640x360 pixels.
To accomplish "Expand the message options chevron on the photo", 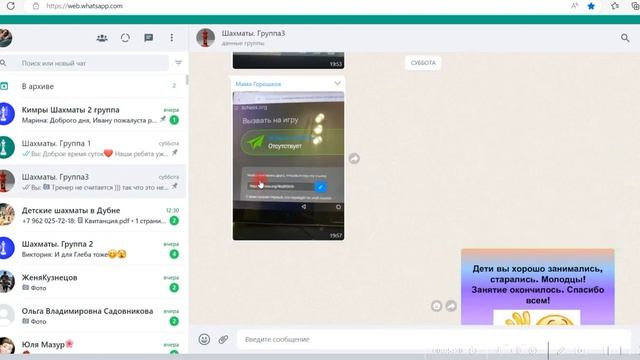I will coord(337,83).
